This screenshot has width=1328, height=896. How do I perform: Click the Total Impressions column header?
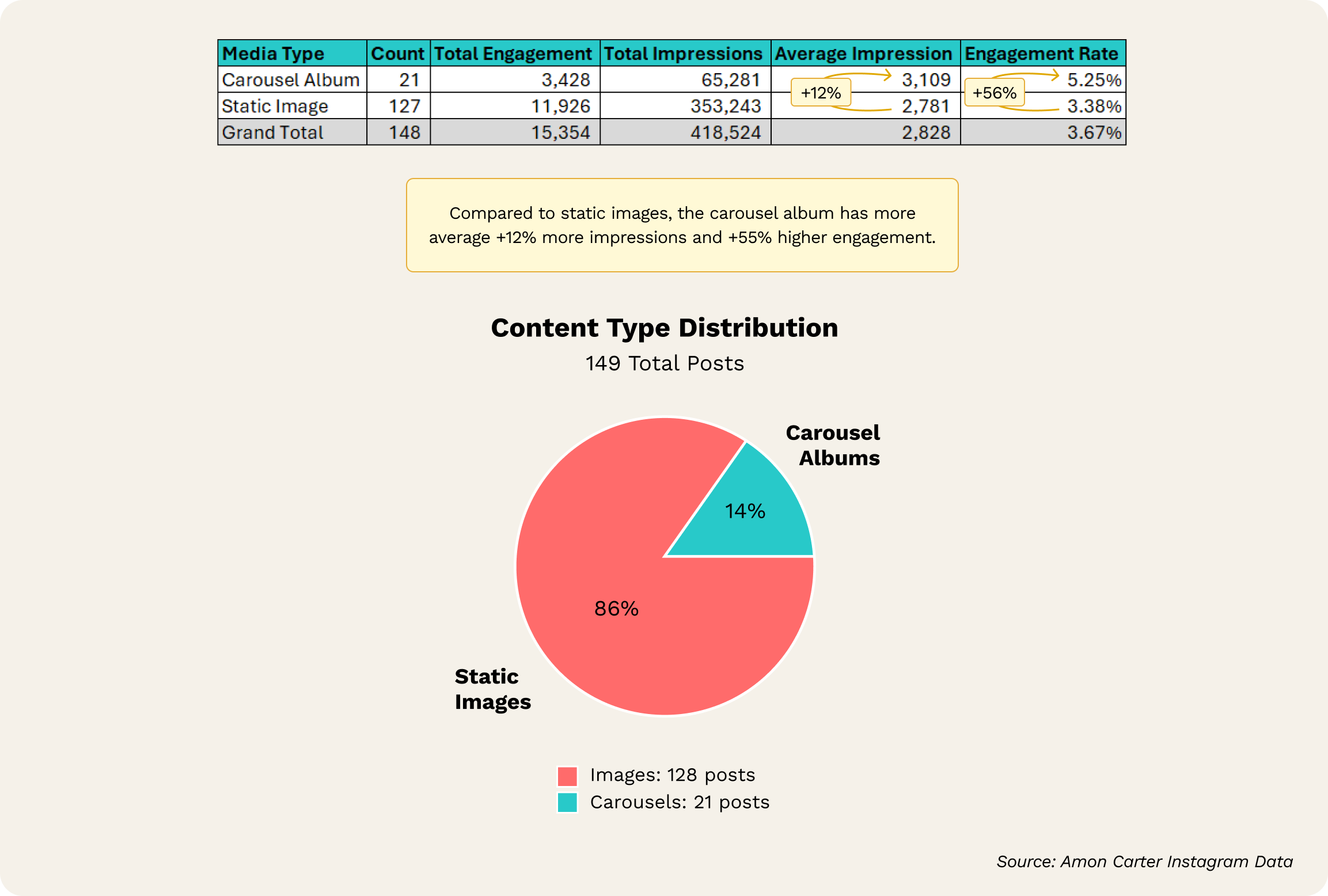coord(684,54)
